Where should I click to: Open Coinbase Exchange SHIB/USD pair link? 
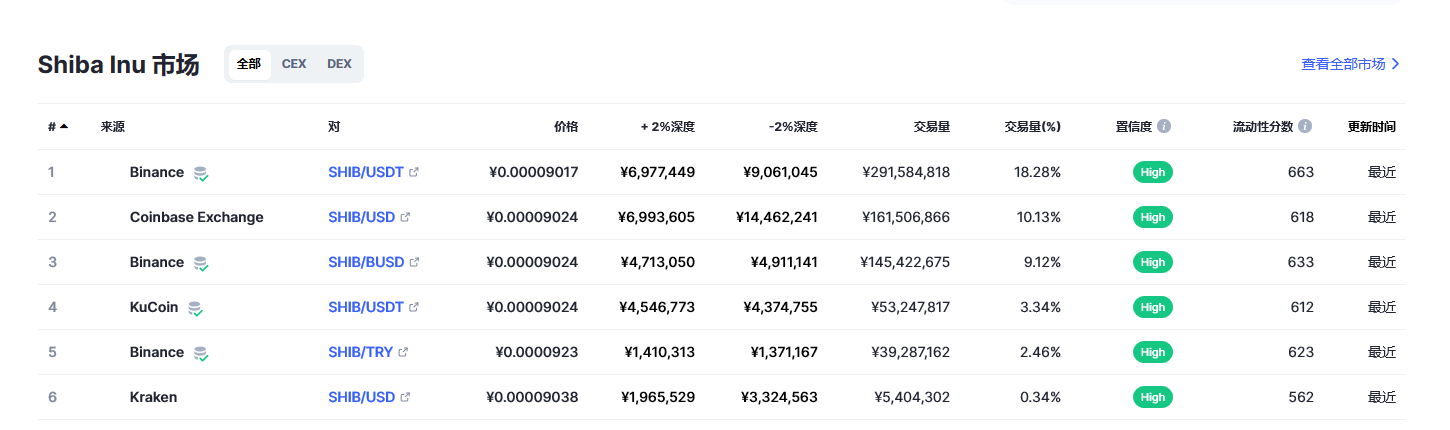coord(361,217)
